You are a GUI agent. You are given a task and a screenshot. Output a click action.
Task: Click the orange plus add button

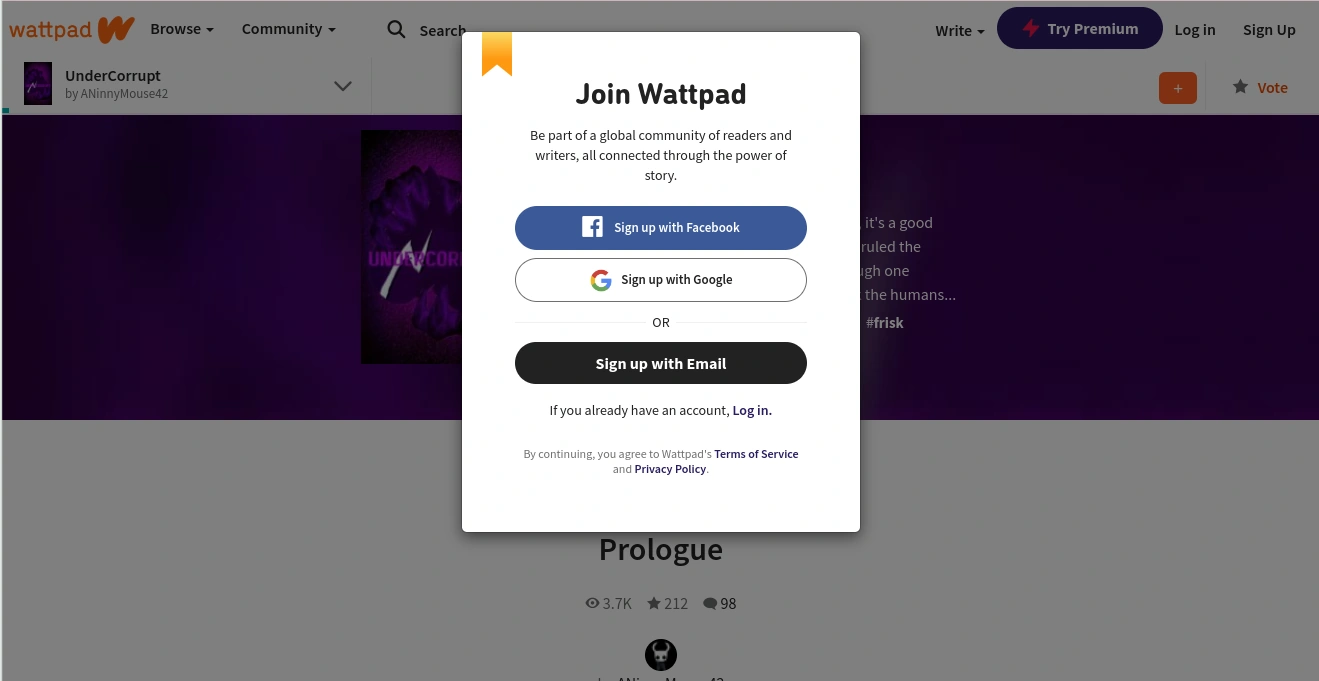(1177, 88)
